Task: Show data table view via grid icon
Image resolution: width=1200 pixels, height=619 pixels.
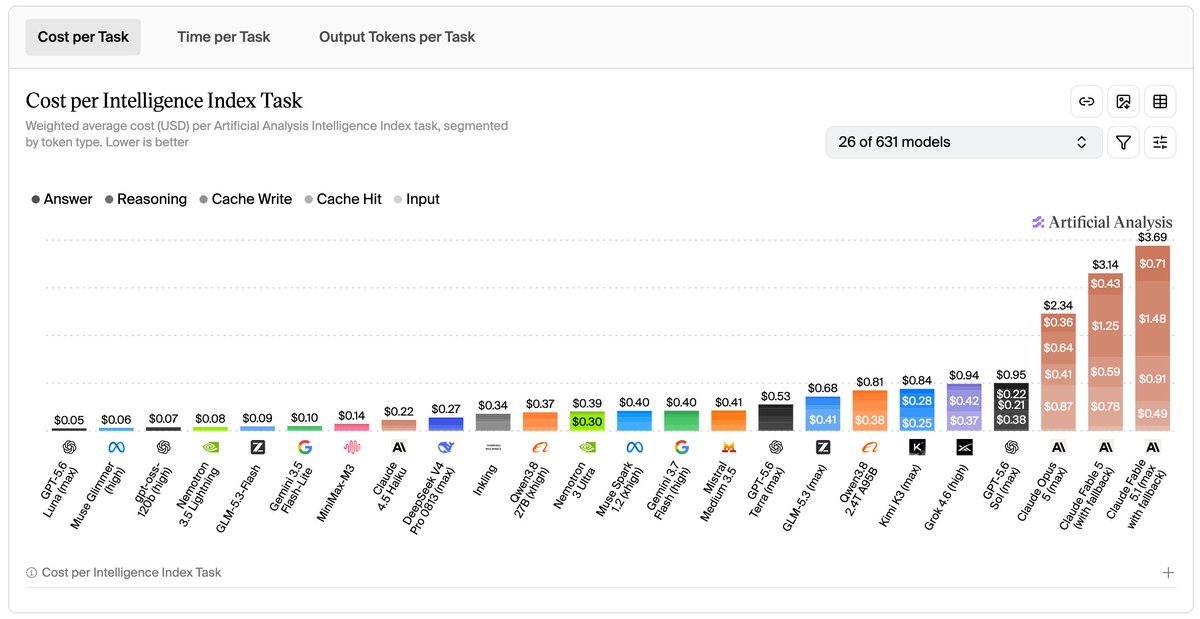Action: pyautogui.click(x=1160, y=101)
